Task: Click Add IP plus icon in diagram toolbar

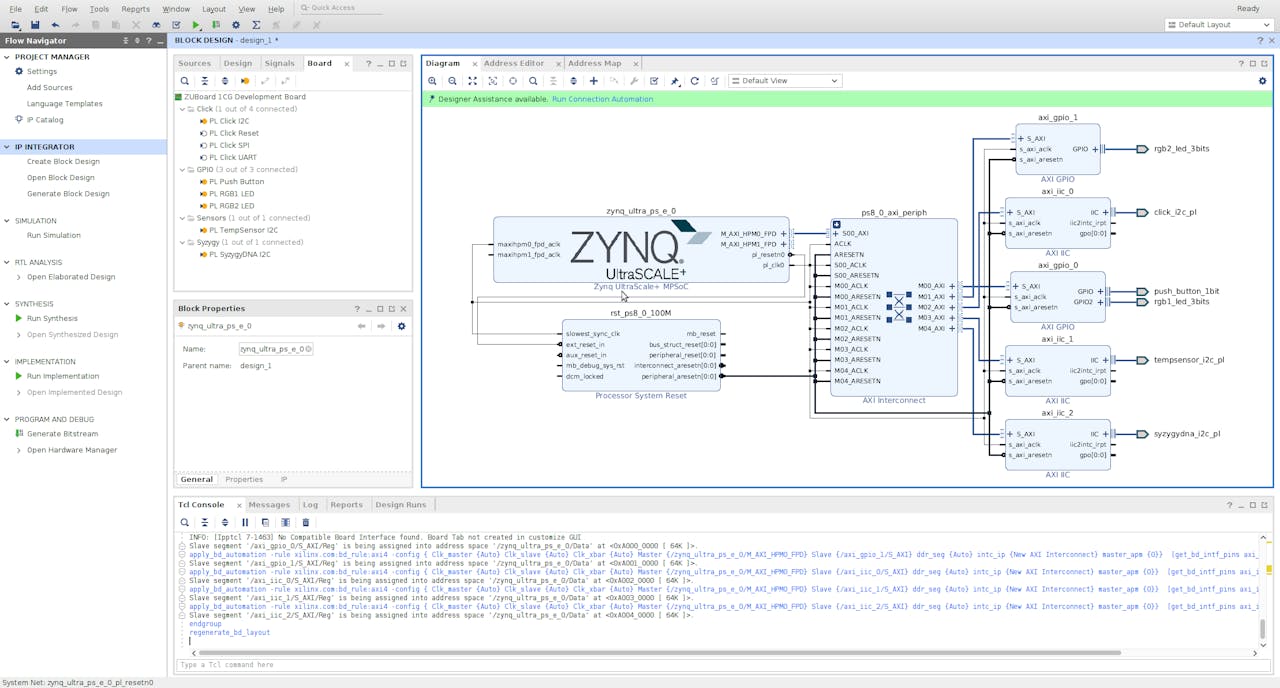Action: (593, 81)
